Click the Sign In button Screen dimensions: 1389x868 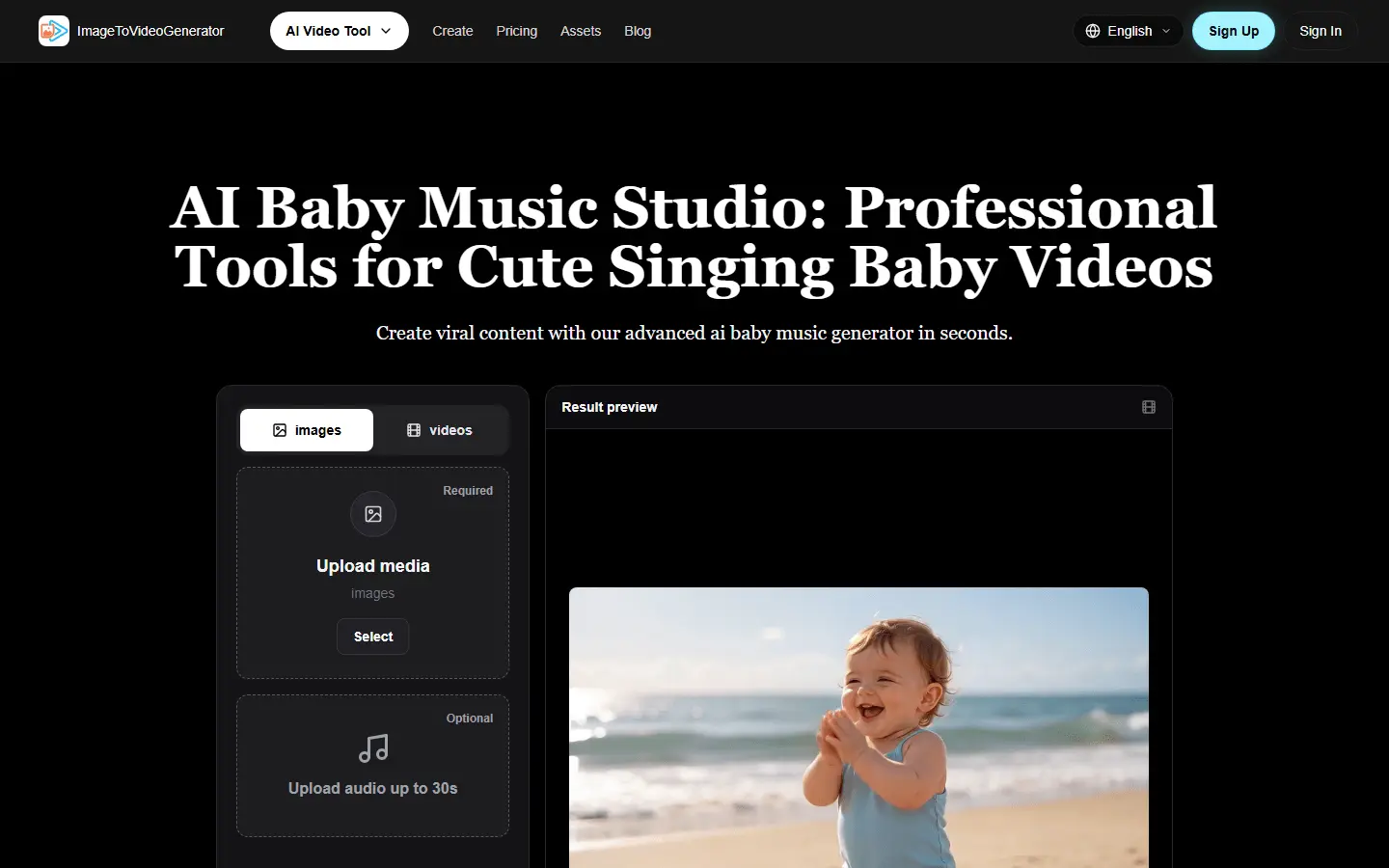(1321, 31)
